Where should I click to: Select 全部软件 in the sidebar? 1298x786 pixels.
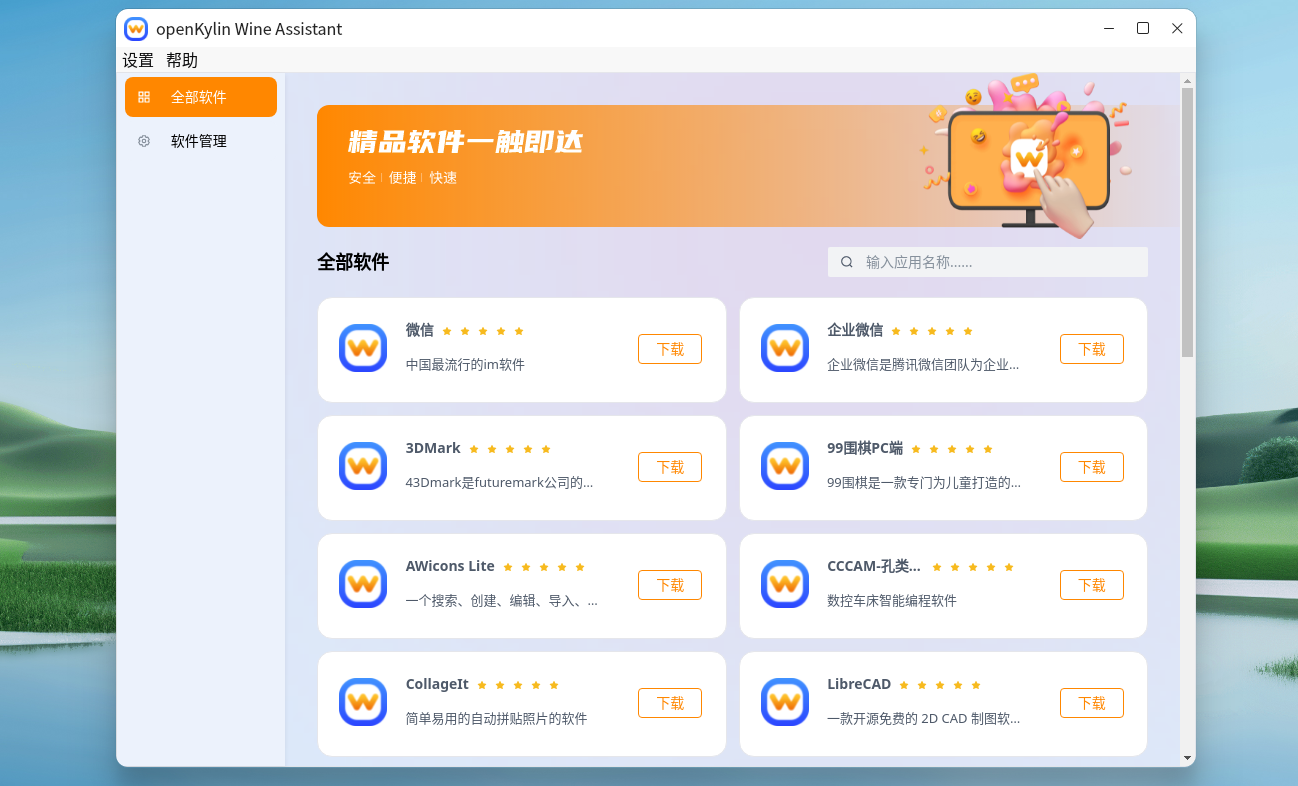click(x=201, y=97)
